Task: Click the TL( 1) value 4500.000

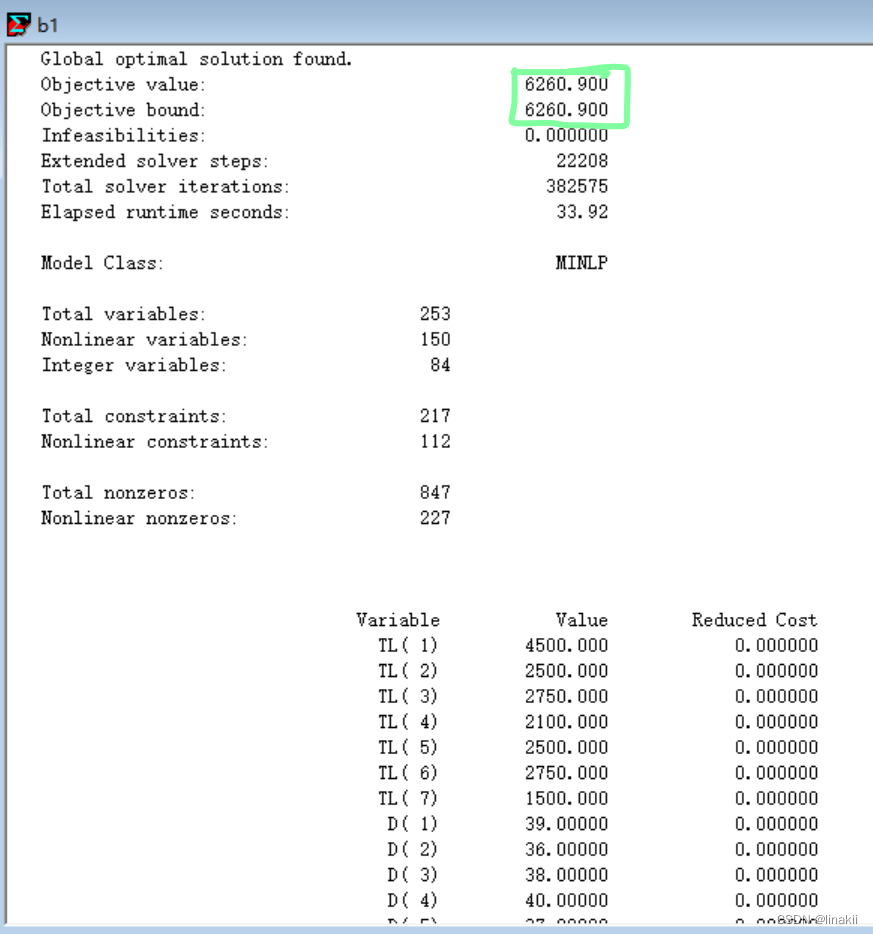Action: (566, 646)
